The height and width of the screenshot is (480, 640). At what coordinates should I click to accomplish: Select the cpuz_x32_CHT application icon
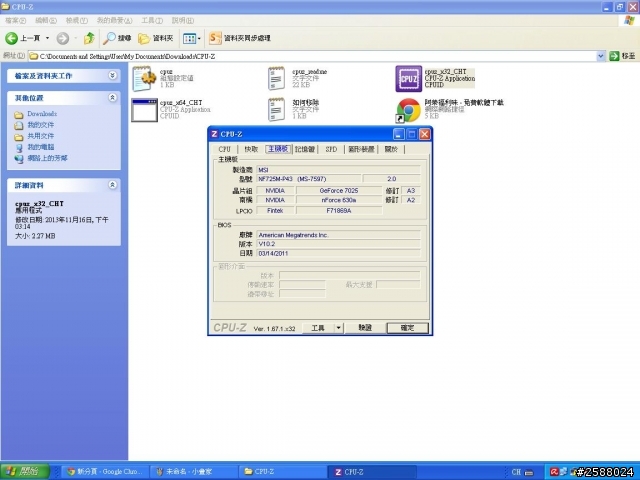click(x=409, y=79)
